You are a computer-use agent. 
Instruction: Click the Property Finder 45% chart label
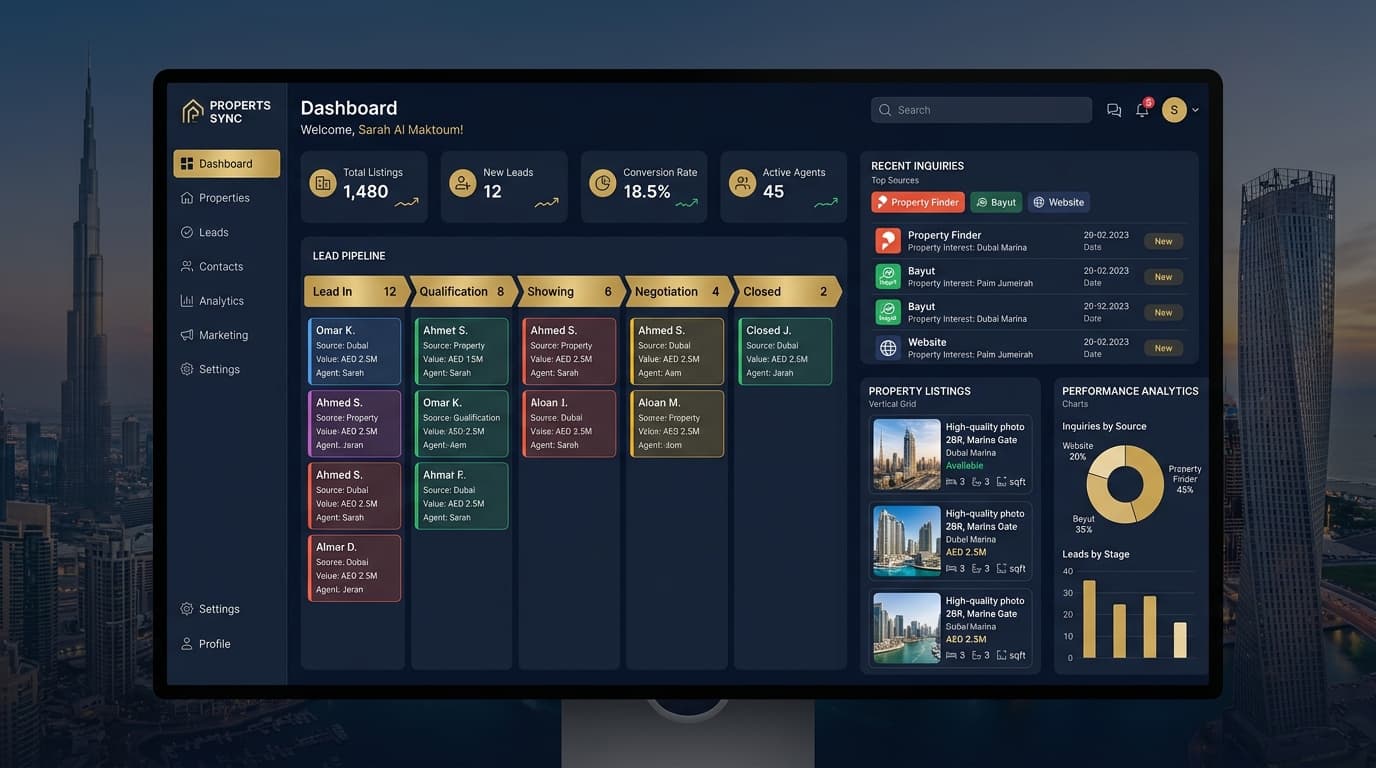[x=1185, y=479]
